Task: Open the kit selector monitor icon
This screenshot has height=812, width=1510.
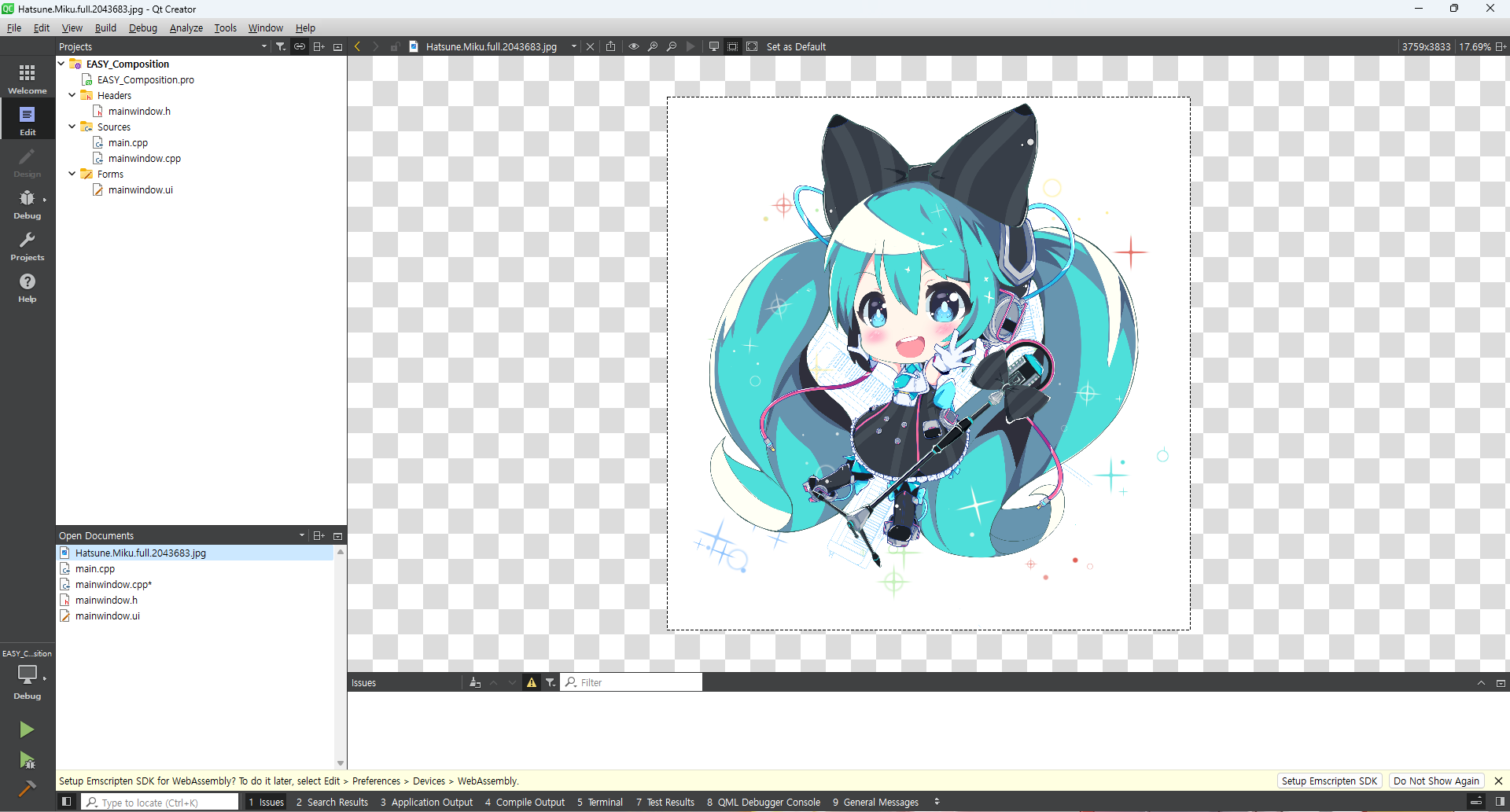Action: pyautogui.click(x=28, y=674)
